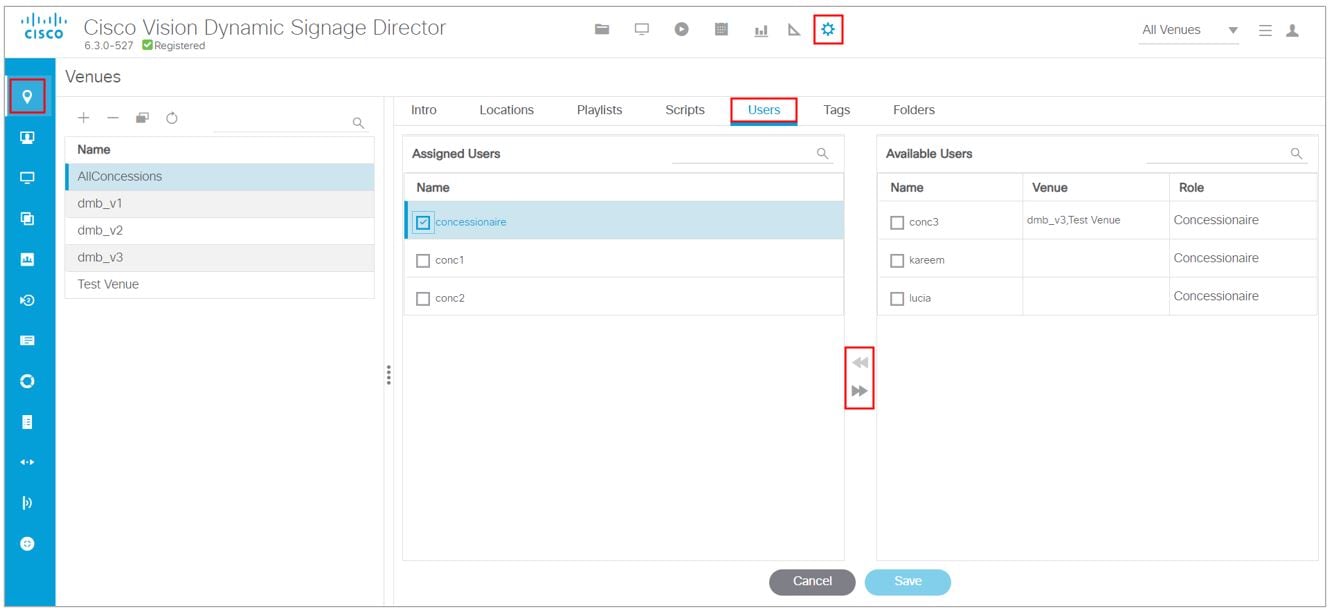Click the Assigned Users search magnifier

click(823, 154)
